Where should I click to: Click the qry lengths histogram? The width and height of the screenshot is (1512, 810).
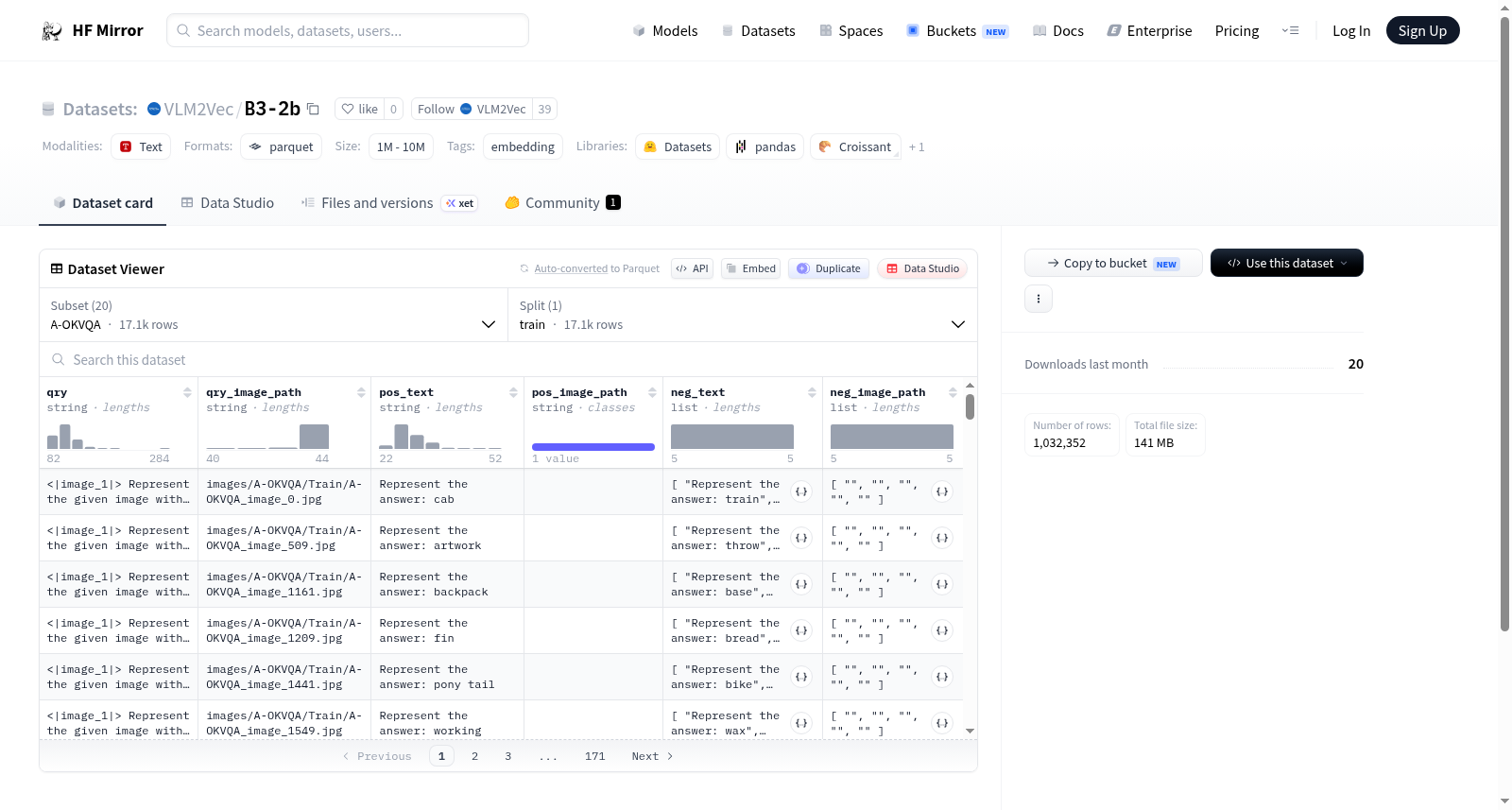pos(109,436)
